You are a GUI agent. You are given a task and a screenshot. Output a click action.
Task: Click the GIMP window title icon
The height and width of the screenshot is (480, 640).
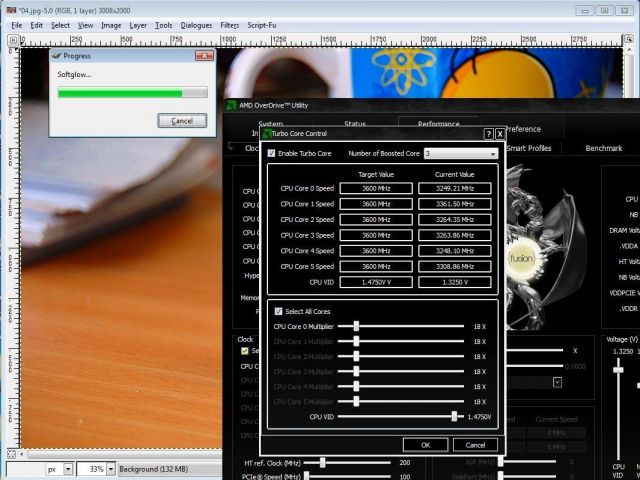pyautogui.click(x=11, y=10)
